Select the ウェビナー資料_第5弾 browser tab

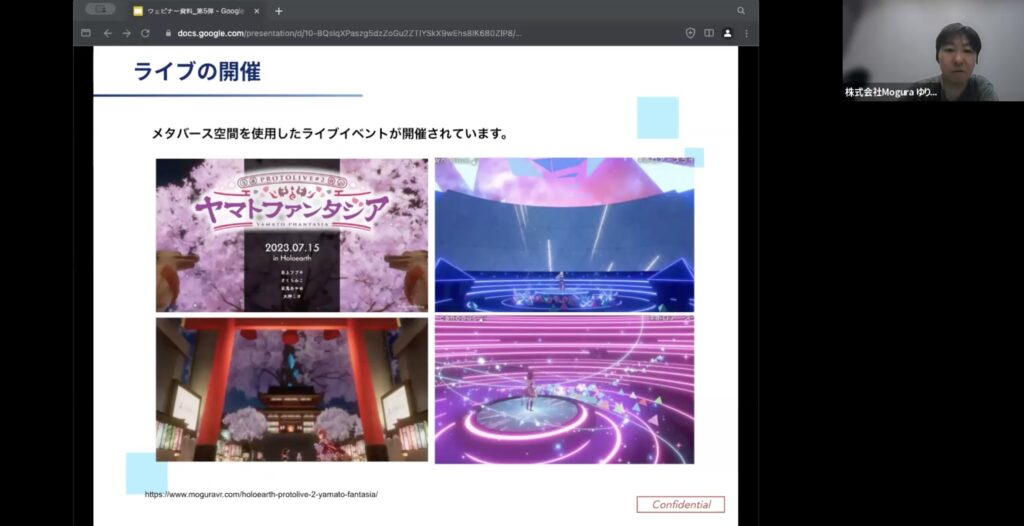click(196, 11)
